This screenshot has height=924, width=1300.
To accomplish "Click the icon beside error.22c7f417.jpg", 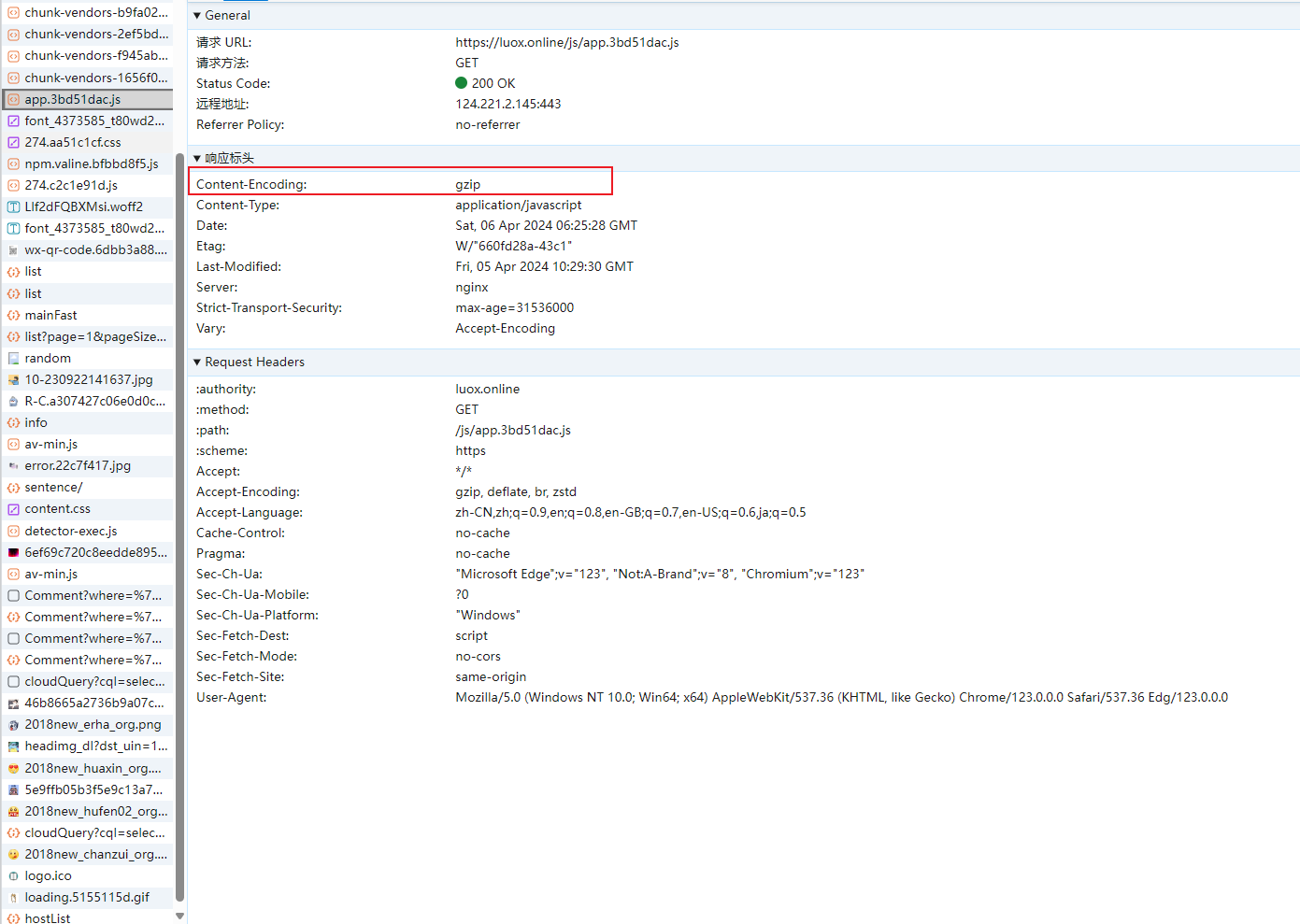I will 13,465.
